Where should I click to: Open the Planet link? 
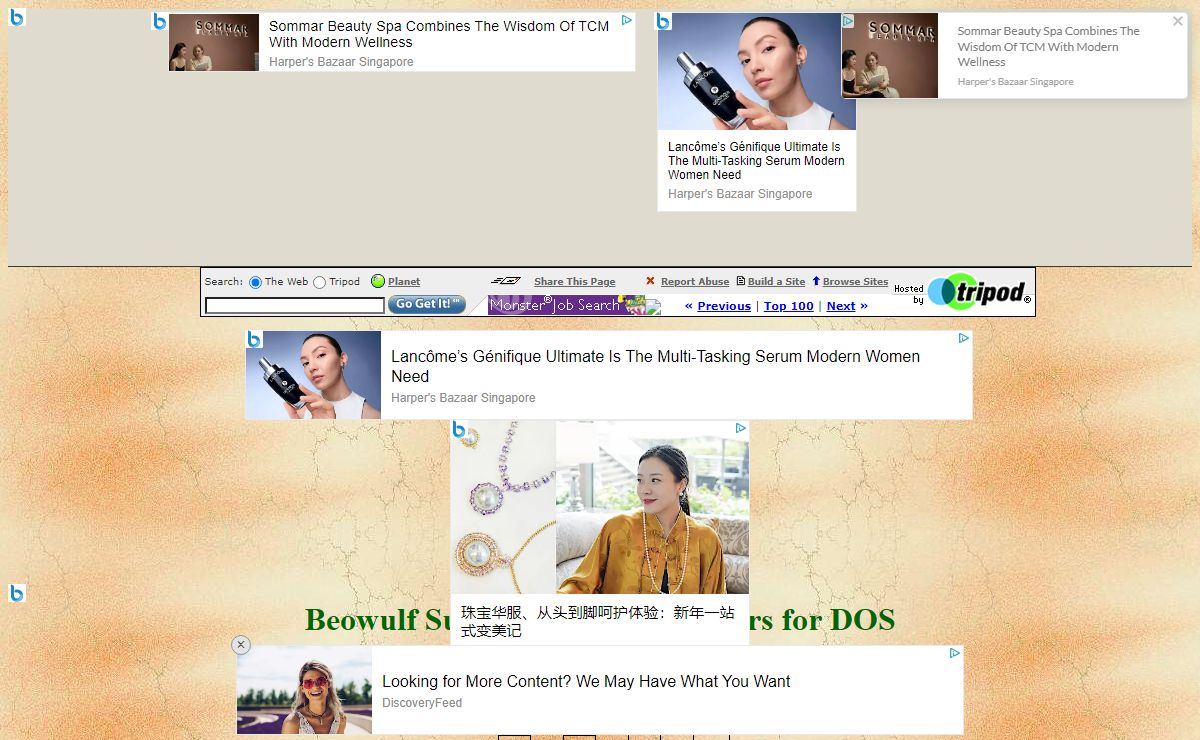pyautogui.click(x=404, y=282)
